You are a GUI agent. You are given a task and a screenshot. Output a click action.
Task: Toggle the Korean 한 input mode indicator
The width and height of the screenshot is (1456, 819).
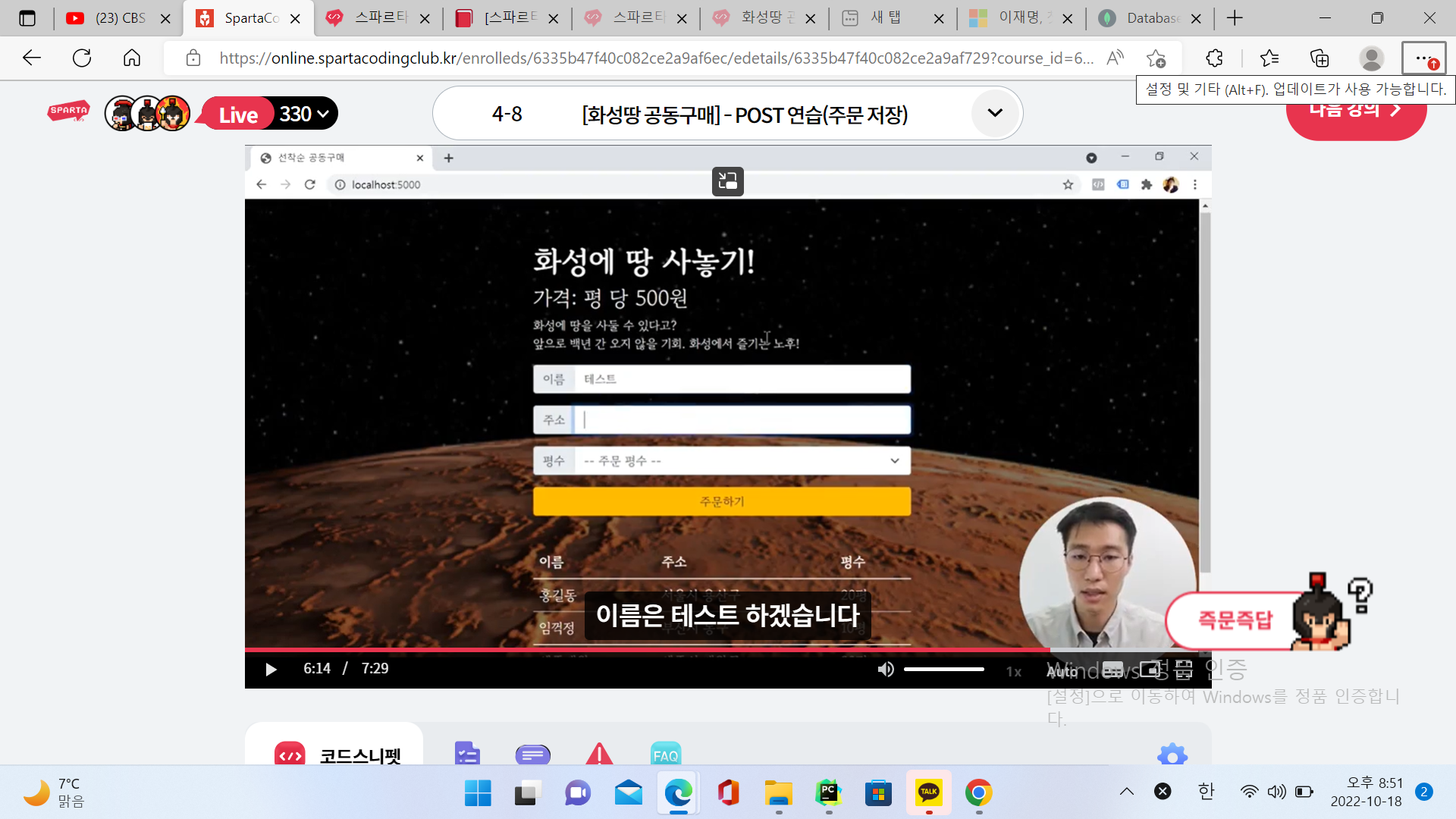(1206, 792)
